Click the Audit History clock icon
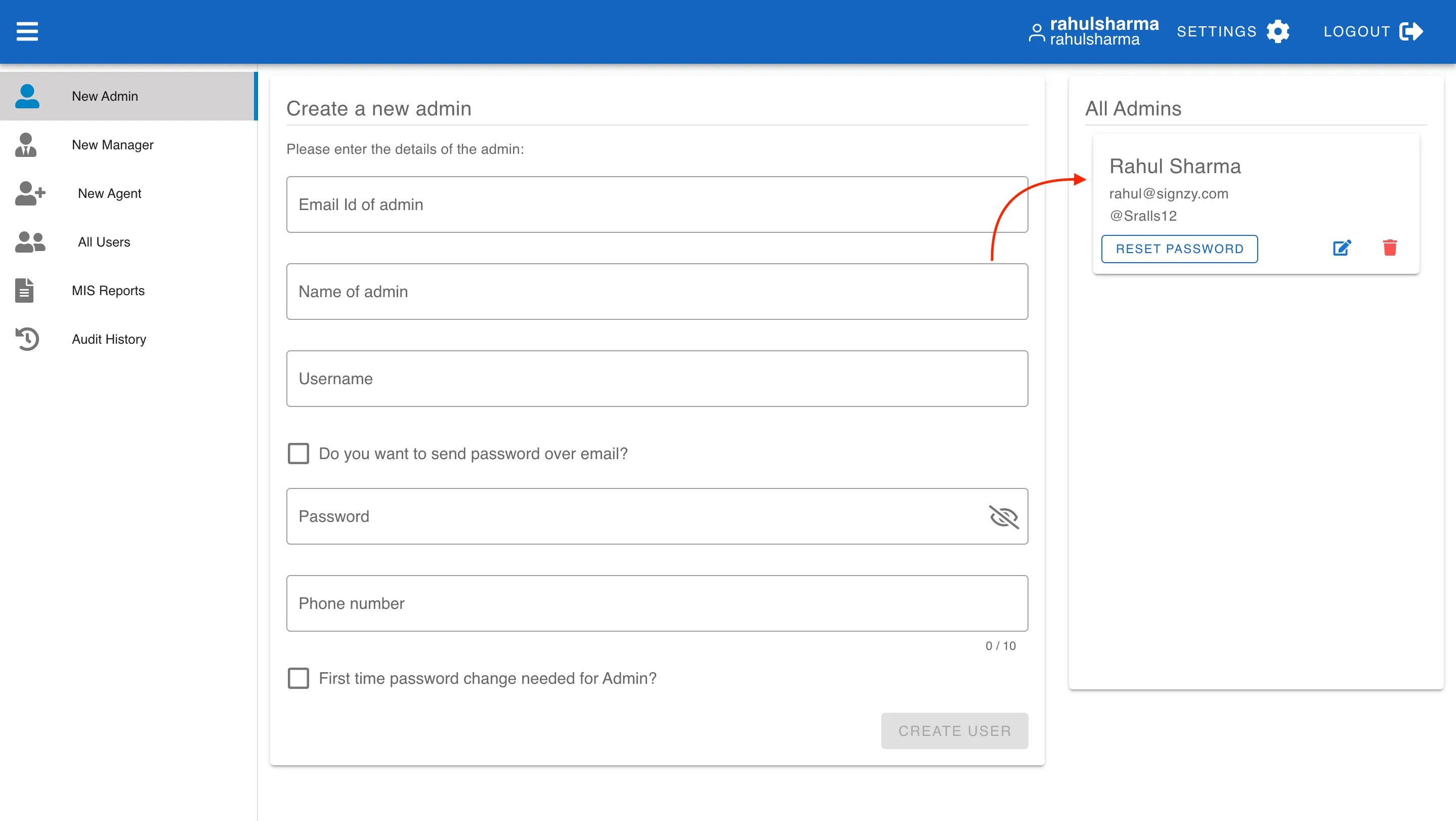The width and height of the screenshot is (1456, 821). (x=27, y=339)
